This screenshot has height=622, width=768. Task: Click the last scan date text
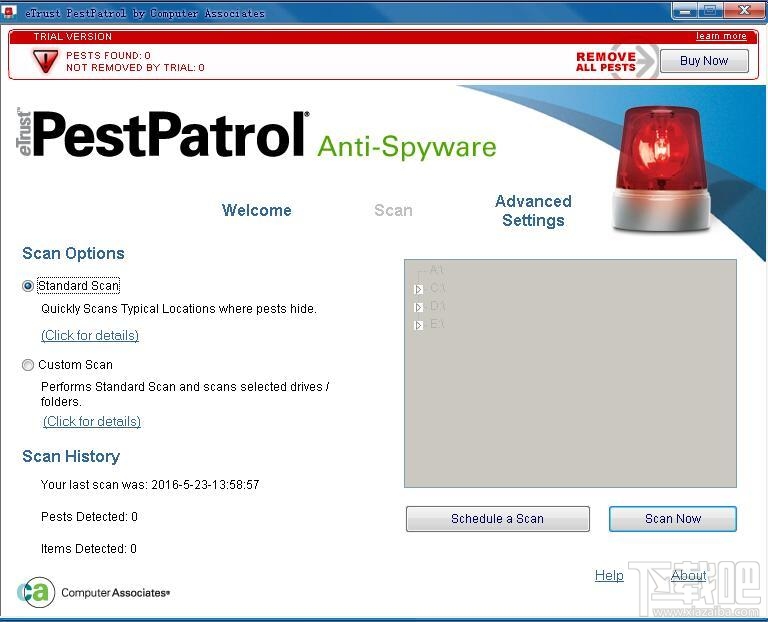[150, 485]
